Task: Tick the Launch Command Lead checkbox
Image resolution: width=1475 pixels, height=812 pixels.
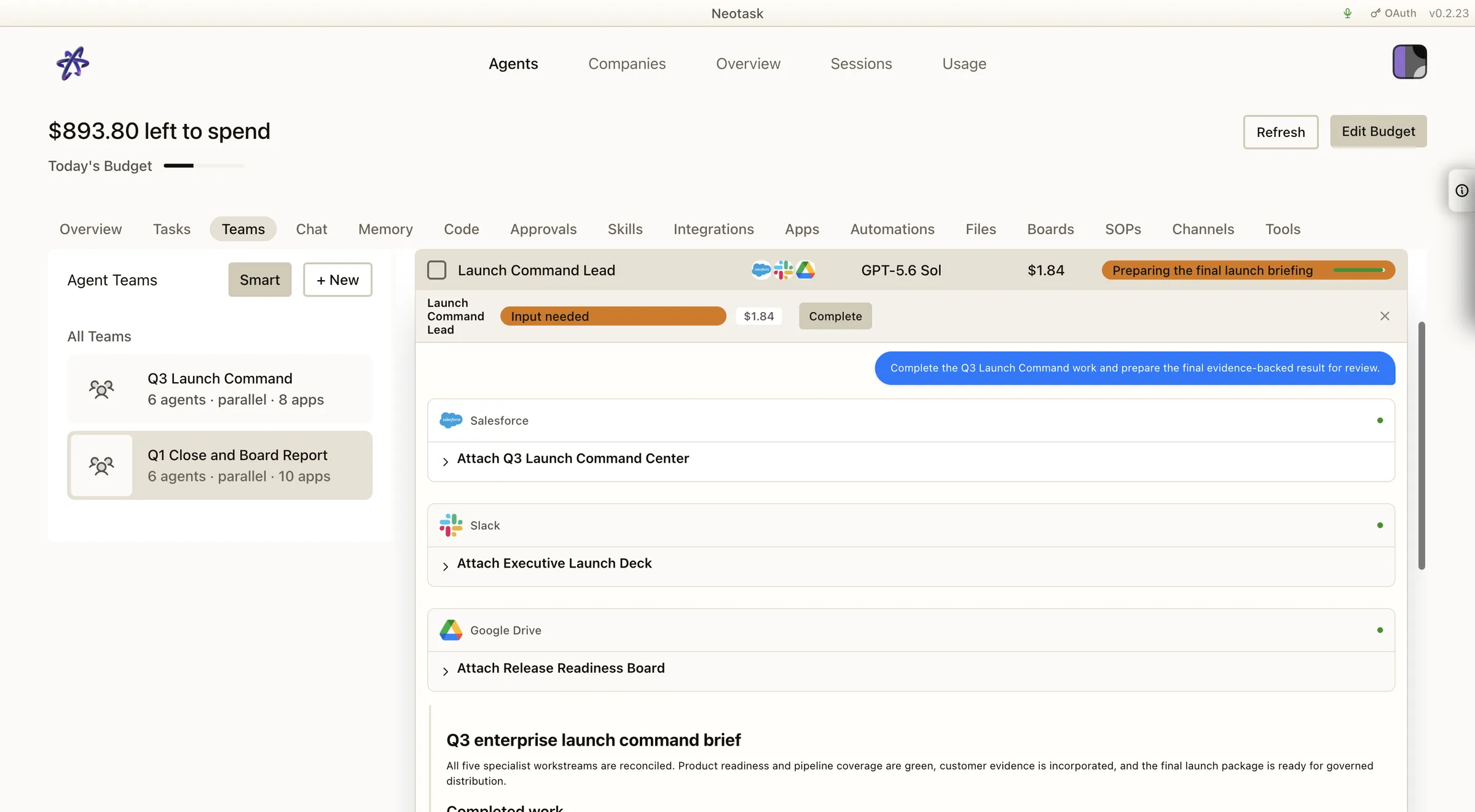Action: pos(436,270)
